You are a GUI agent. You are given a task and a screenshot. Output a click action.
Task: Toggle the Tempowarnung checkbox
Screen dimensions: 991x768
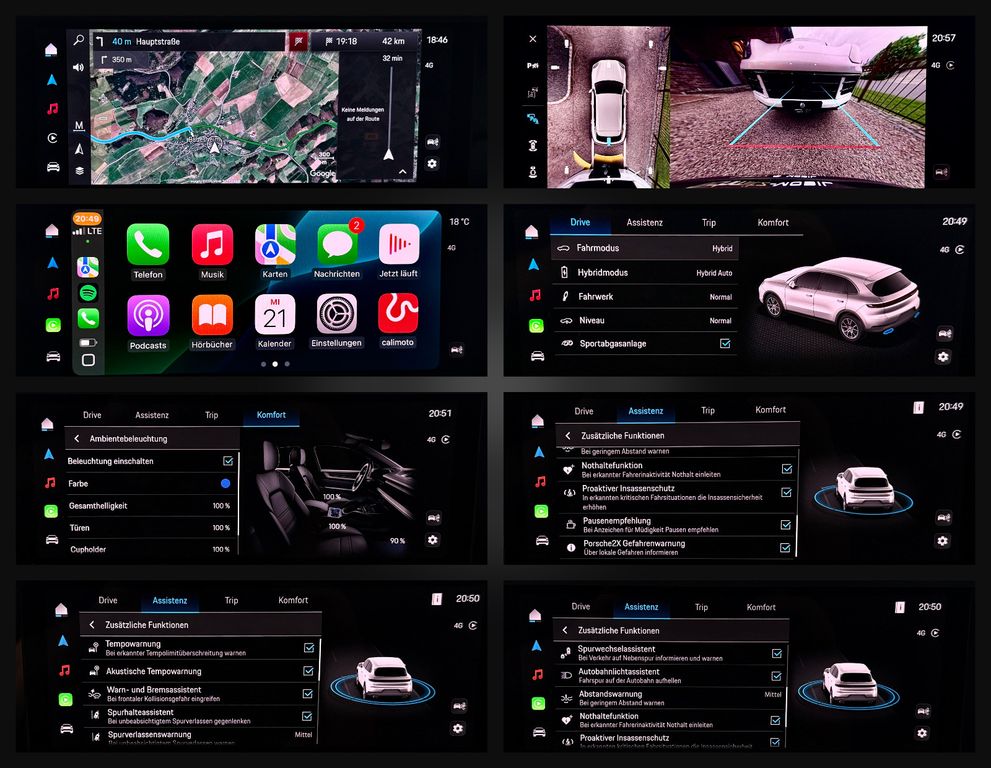click(309, 647)
